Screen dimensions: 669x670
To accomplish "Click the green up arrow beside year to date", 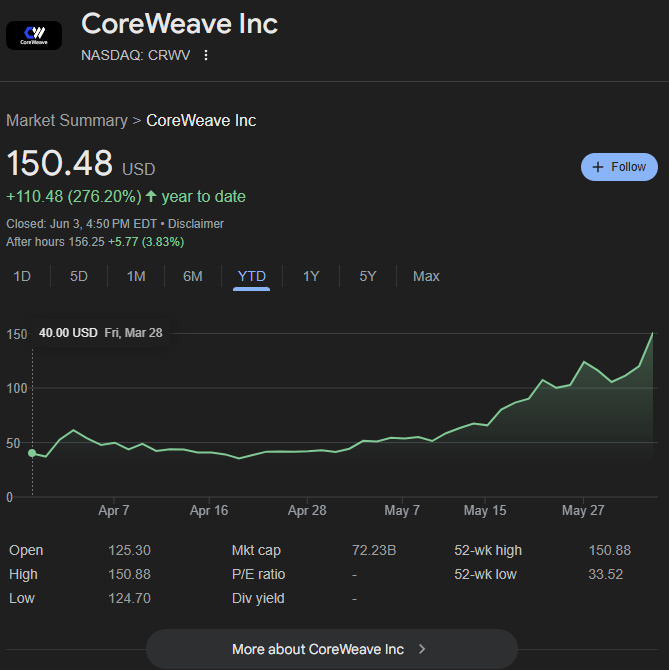I will point(151,196).
